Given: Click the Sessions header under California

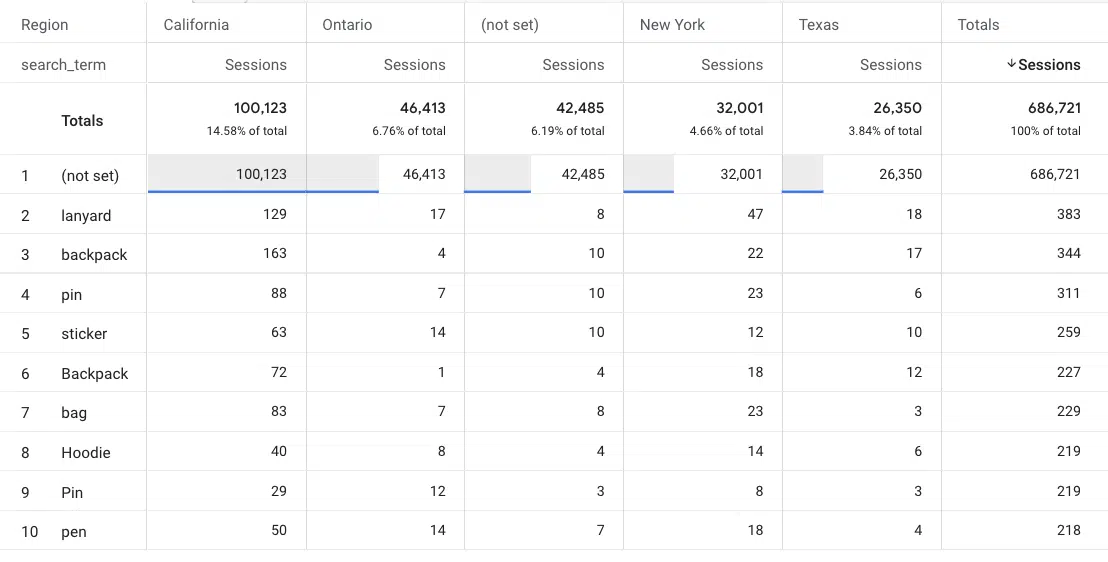Looking at the screenshot, I should (x=256, y=64).
